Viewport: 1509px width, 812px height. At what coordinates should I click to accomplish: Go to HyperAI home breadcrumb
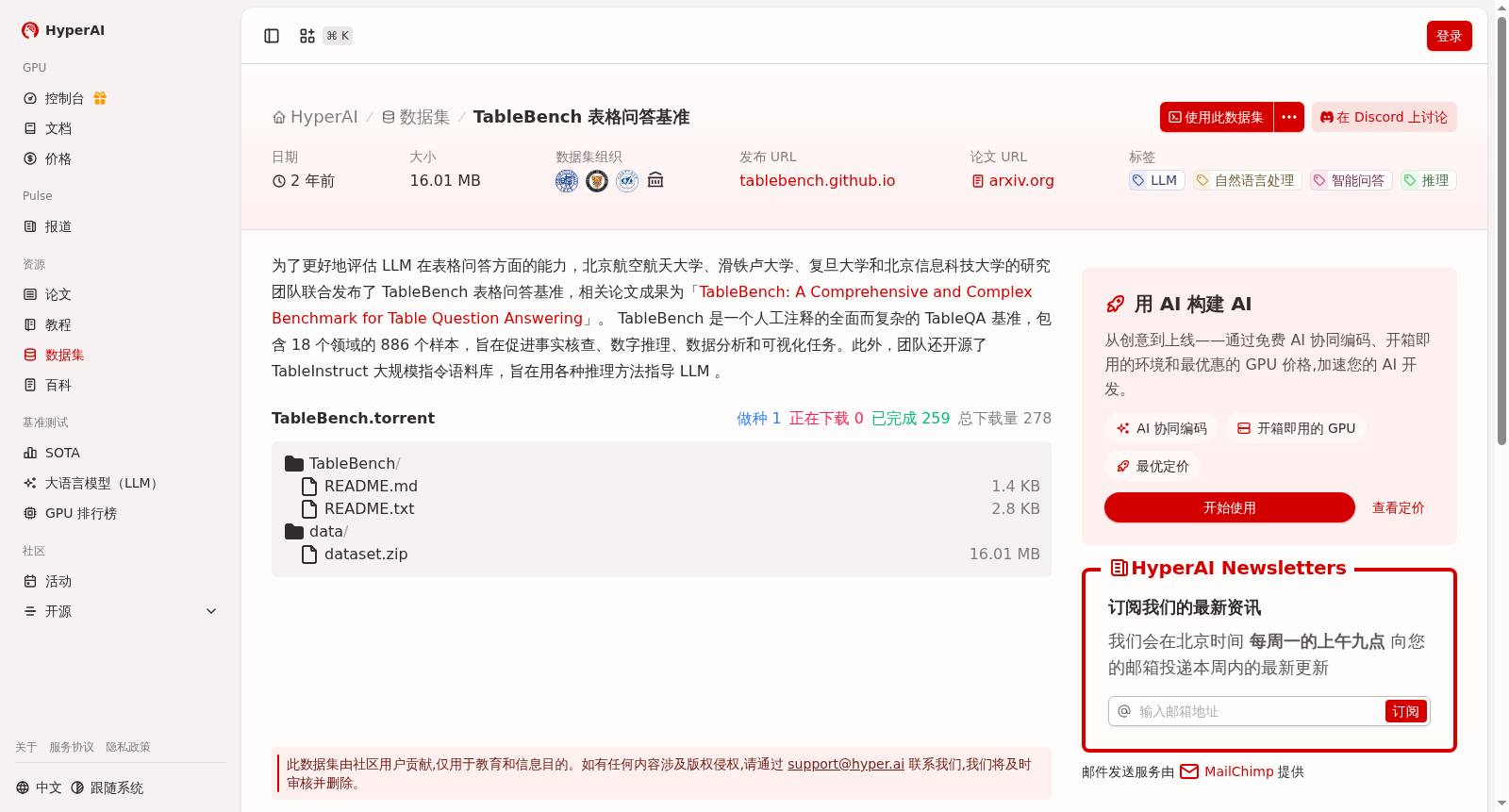point(315,117)
